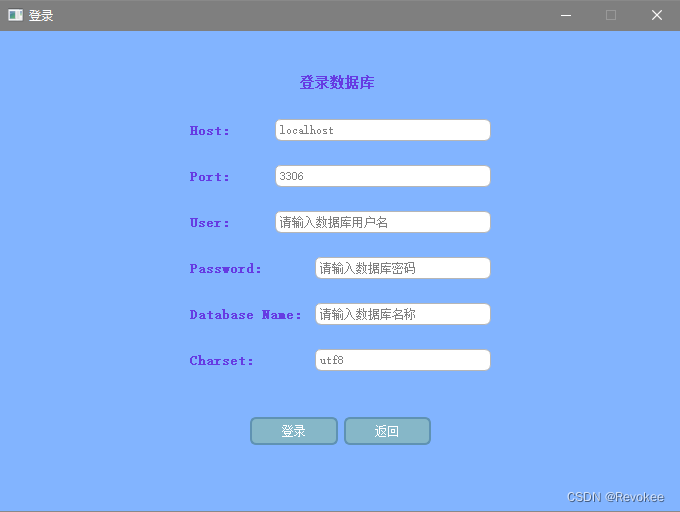Click the Database Name input field
Viewport: 680px width, 512px height.
(403, 314)
